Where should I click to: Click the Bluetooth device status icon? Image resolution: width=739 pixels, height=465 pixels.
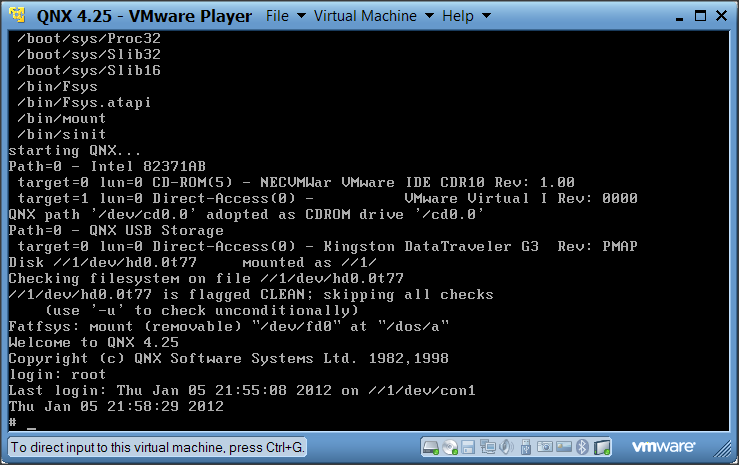click(x=582, y=447)
